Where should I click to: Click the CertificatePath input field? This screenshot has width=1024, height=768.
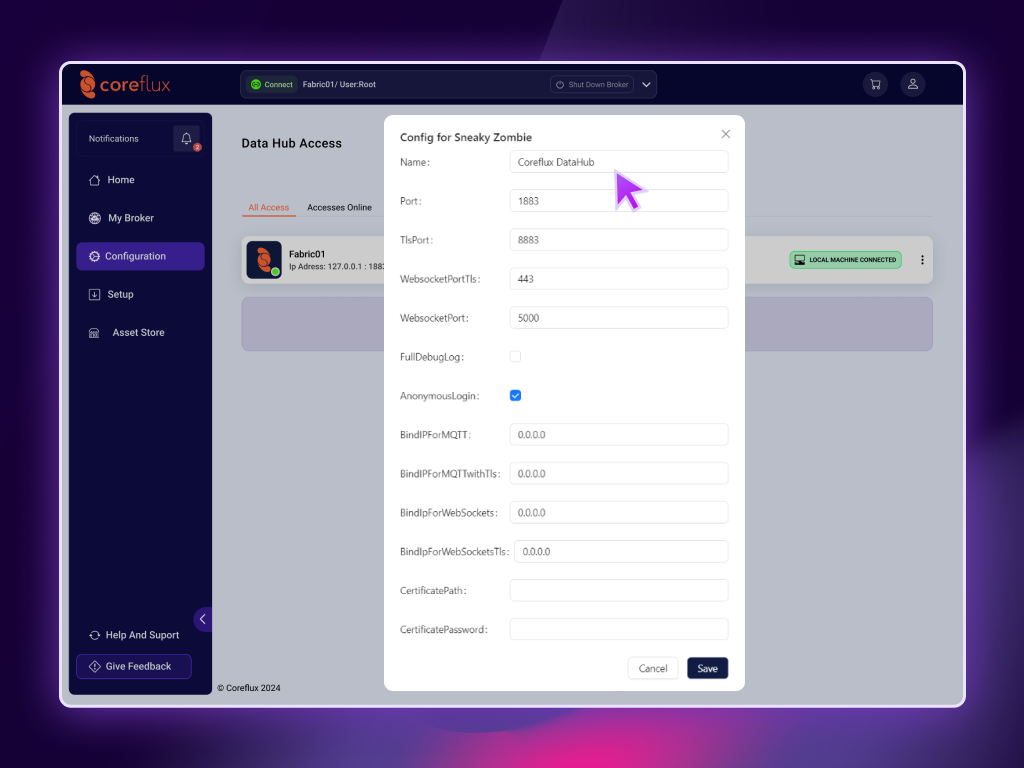coord(618,591)
